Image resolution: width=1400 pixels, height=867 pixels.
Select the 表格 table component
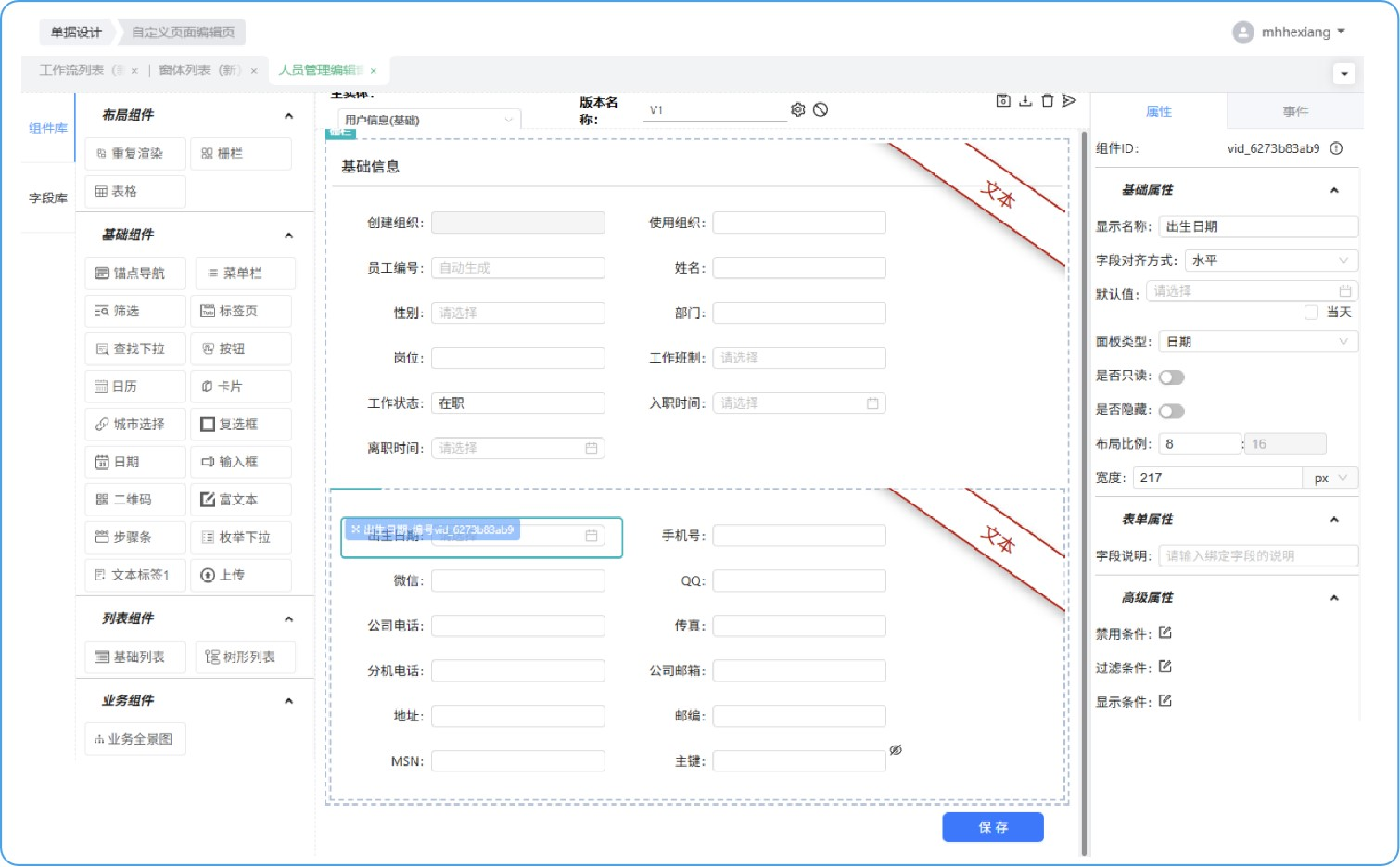pyautogui.click(x=135, y=191)
